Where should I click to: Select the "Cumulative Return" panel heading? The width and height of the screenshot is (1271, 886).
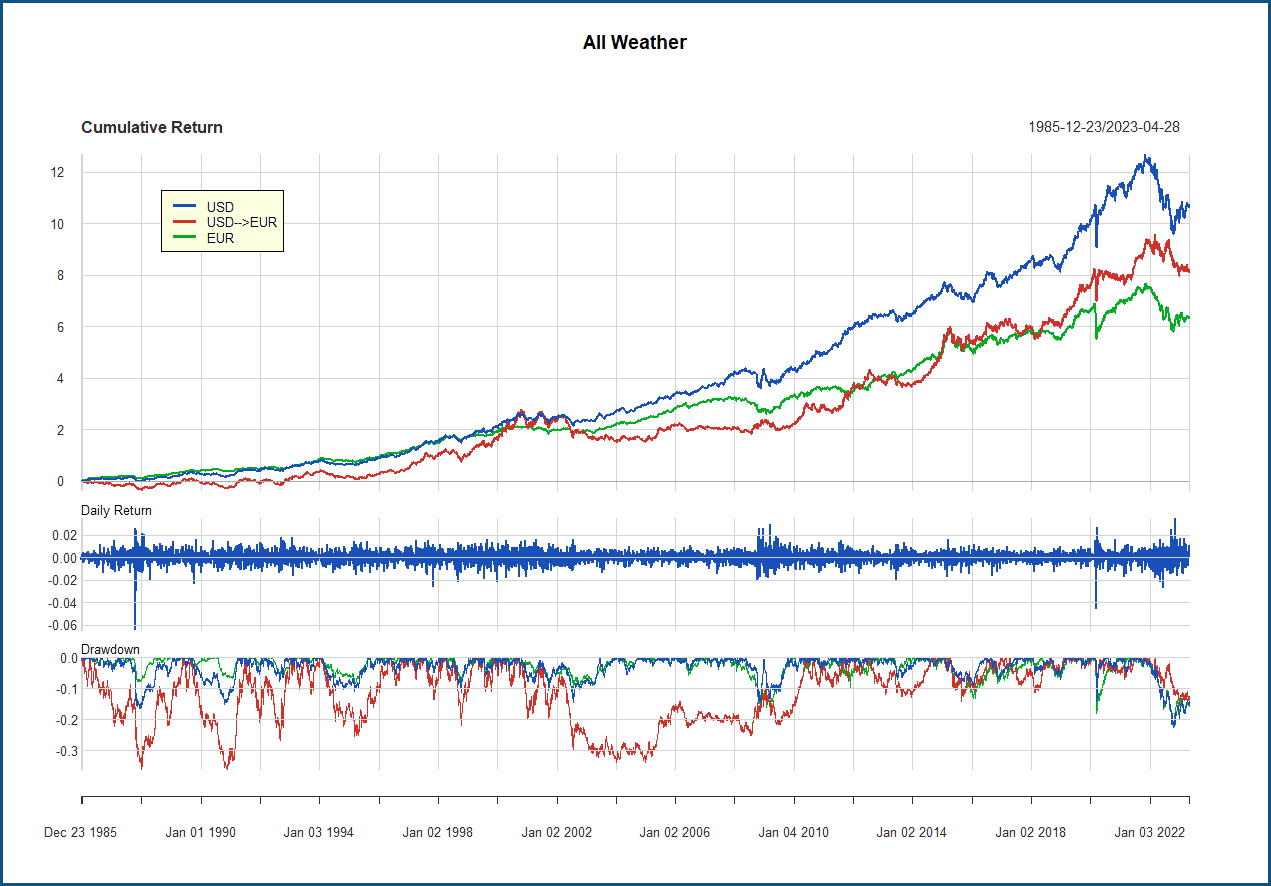pyautogui.click(x=152, y=128)
